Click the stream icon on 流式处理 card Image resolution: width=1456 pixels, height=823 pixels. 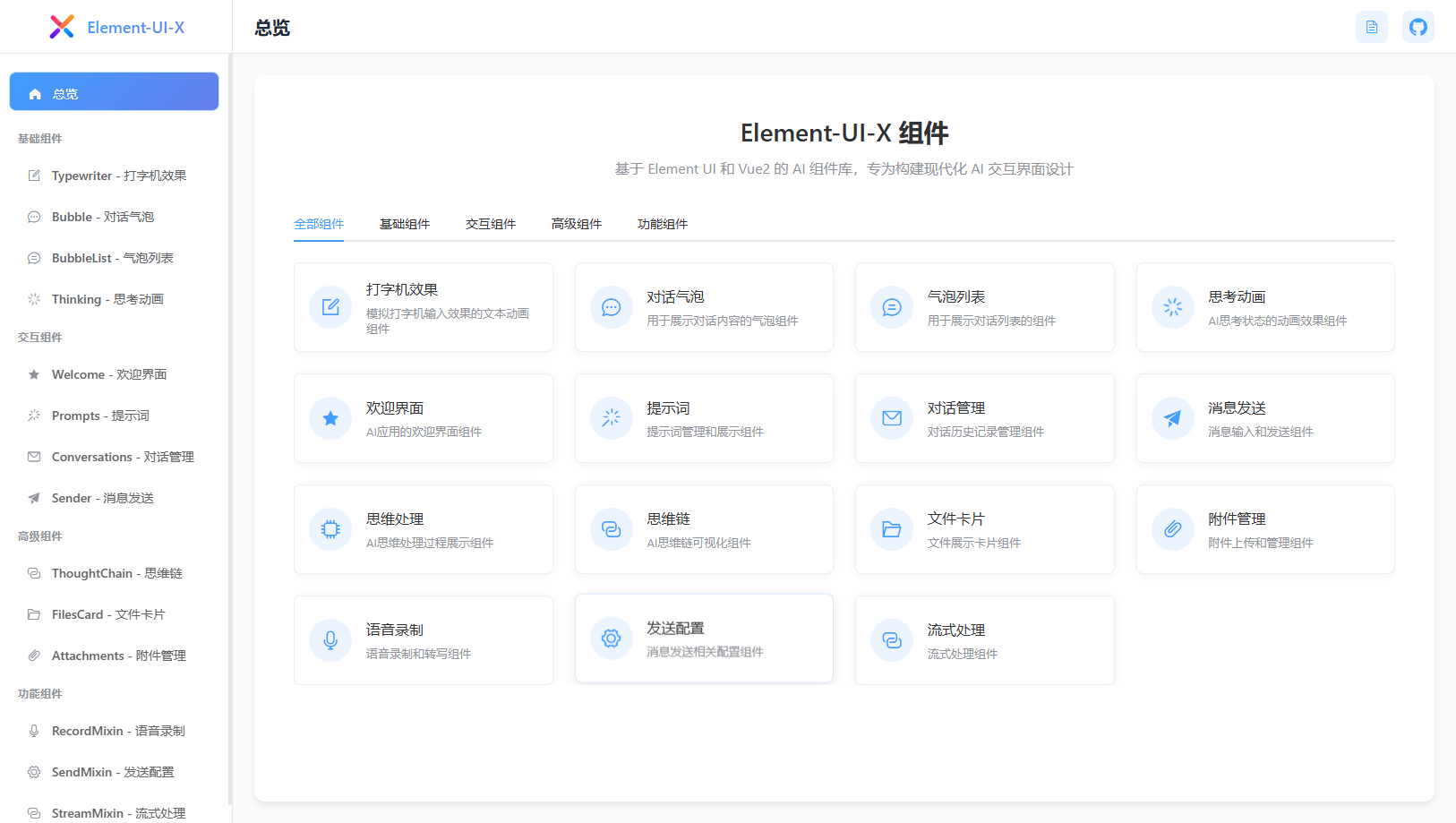click(892, 640)
